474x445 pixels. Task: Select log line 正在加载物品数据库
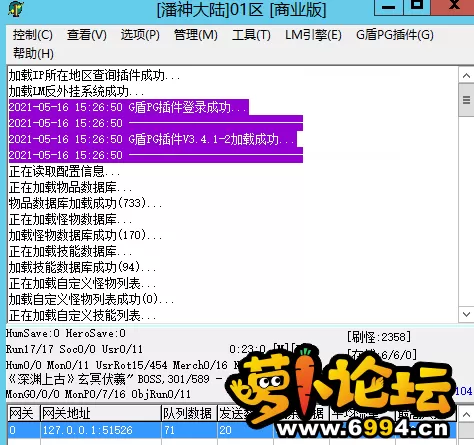(x=70, y=187)
